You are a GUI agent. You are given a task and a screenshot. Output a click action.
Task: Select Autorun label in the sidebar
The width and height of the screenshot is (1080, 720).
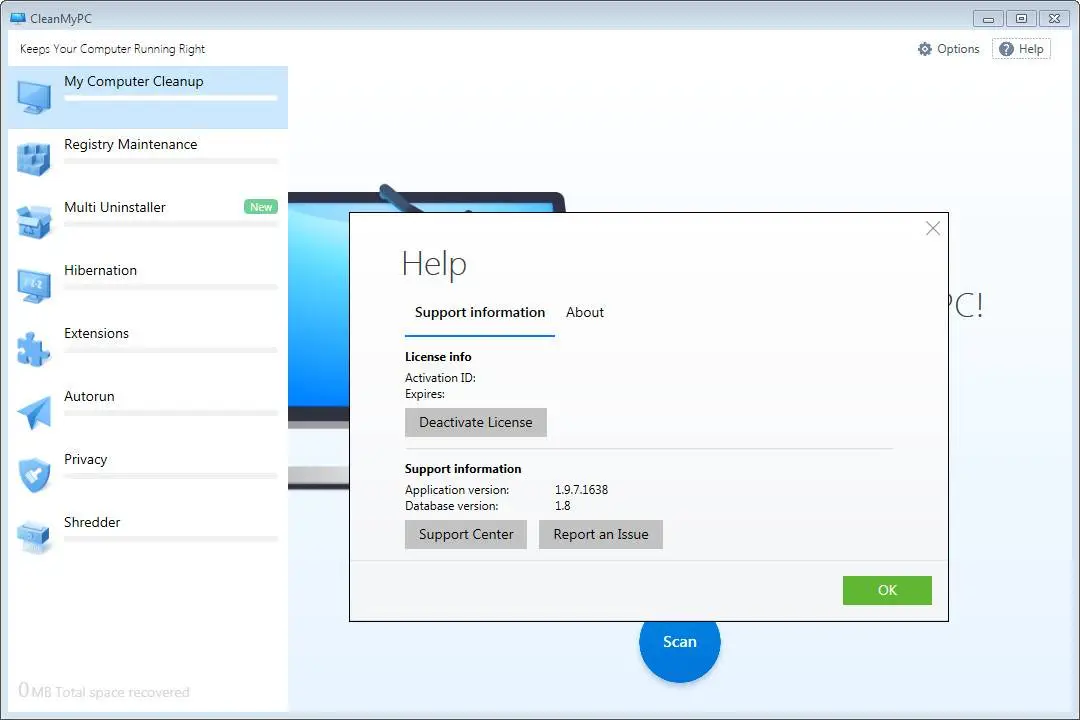(x=90, y=397)
